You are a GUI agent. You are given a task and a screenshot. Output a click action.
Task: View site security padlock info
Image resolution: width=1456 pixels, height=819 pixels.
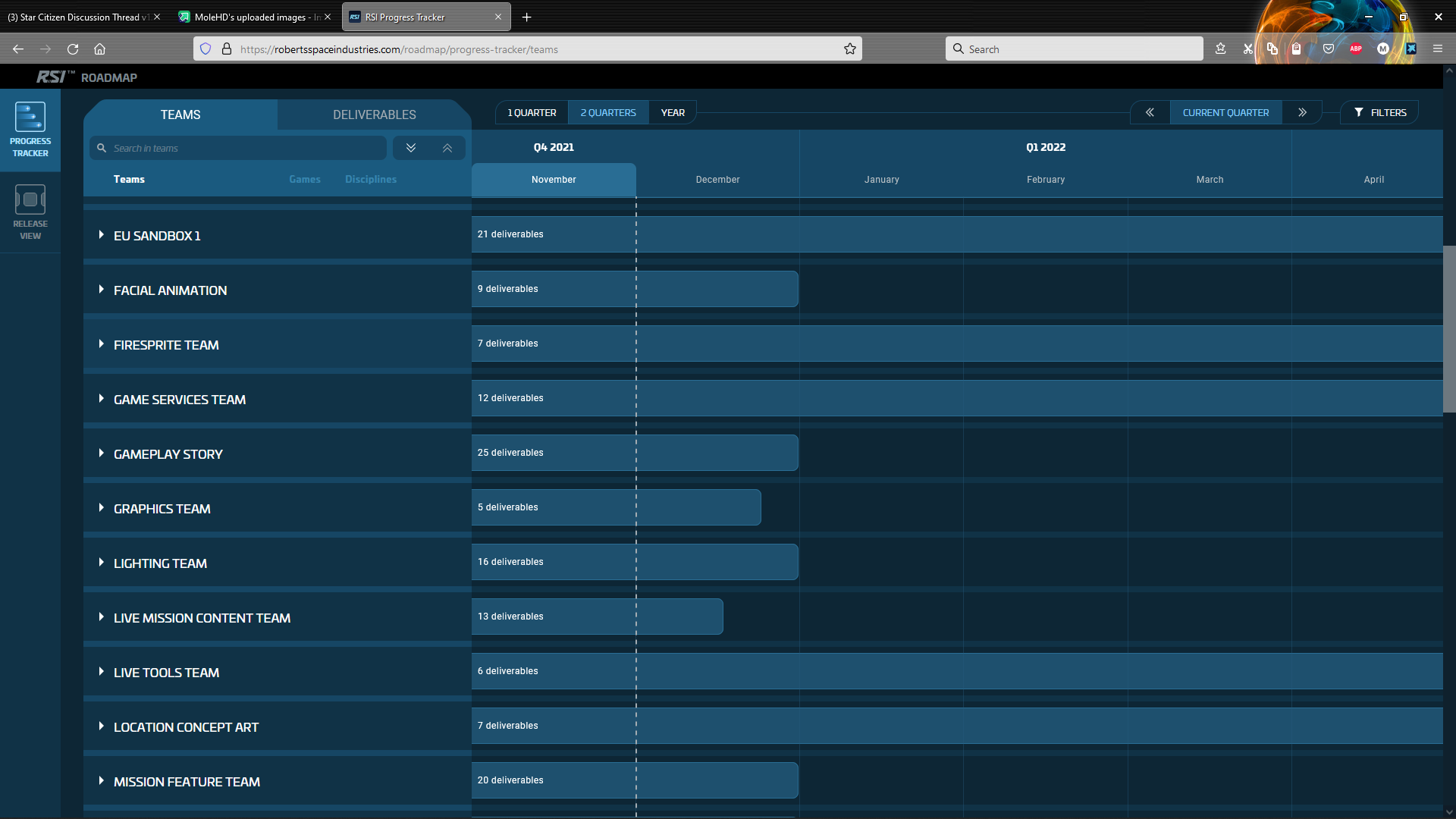[226, 49]
